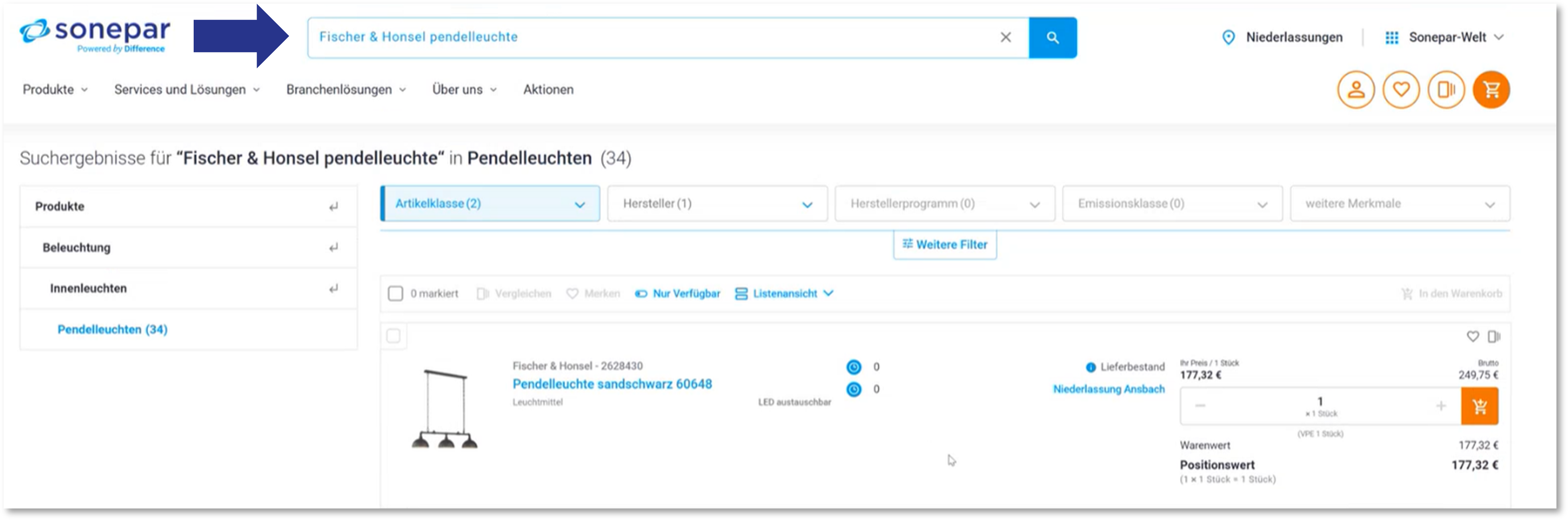Image resolution: width=1568 pixels, height=520 pixels.
Task: Click return arrow next to Produkte
Action: point(334,207)
